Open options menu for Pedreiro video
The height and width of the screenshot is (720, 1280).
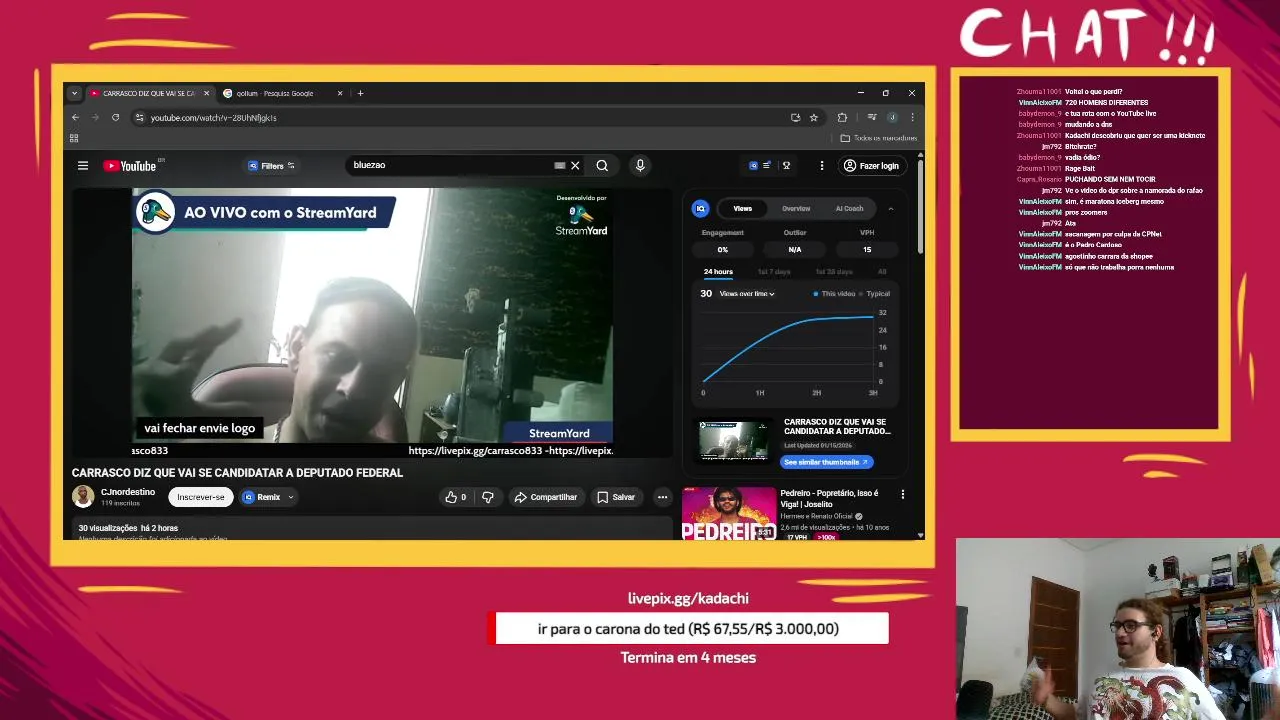902,494
